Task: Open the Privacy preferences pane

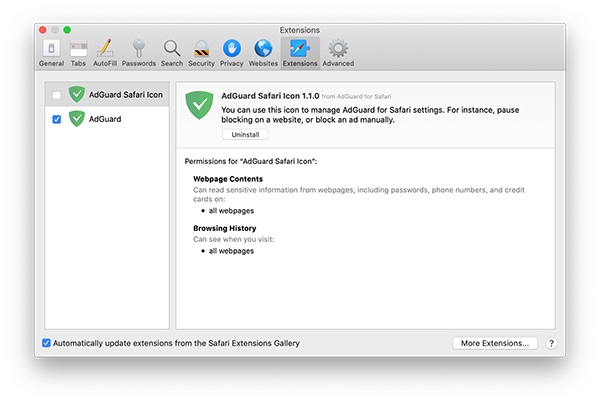Action: click(231, 52)
